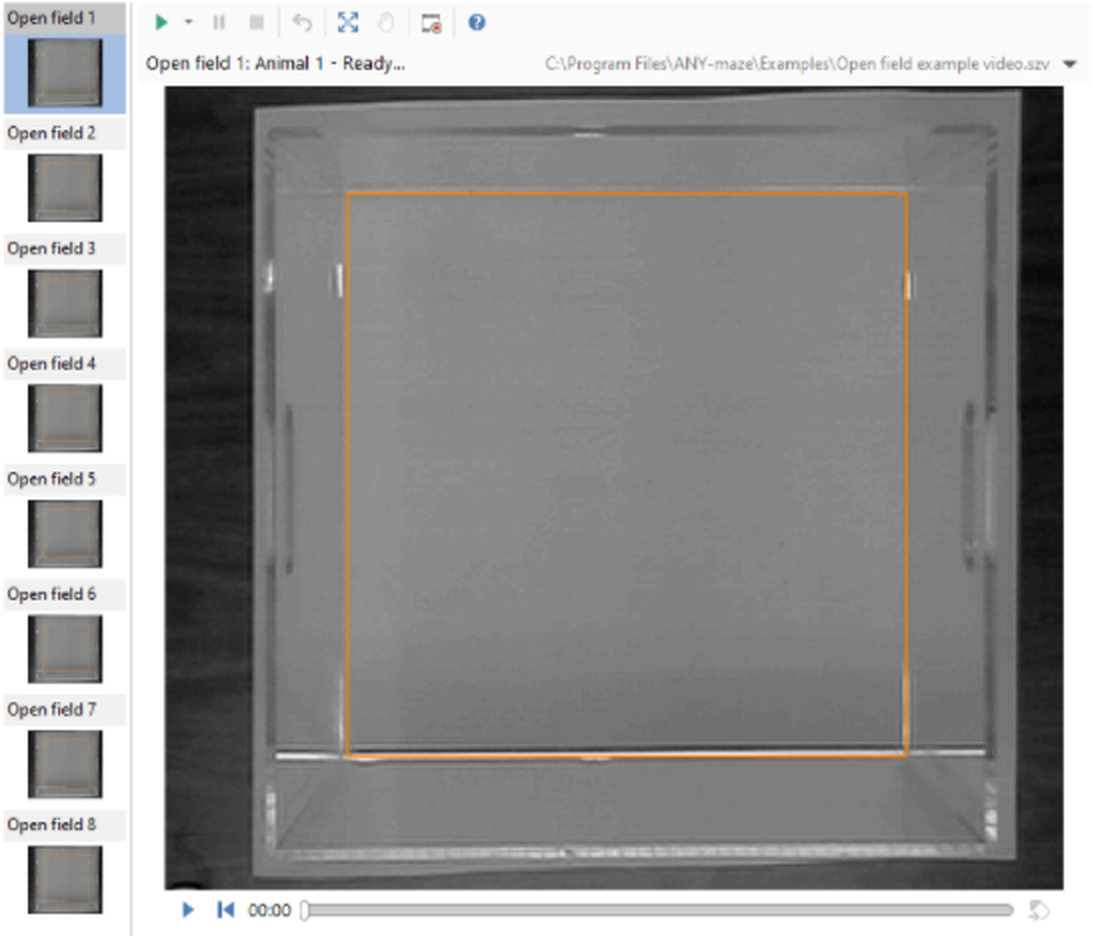Click the undo arrow icon in the toolbar
The width and height of the screenshot is (1094, 936).
point(302,22)
